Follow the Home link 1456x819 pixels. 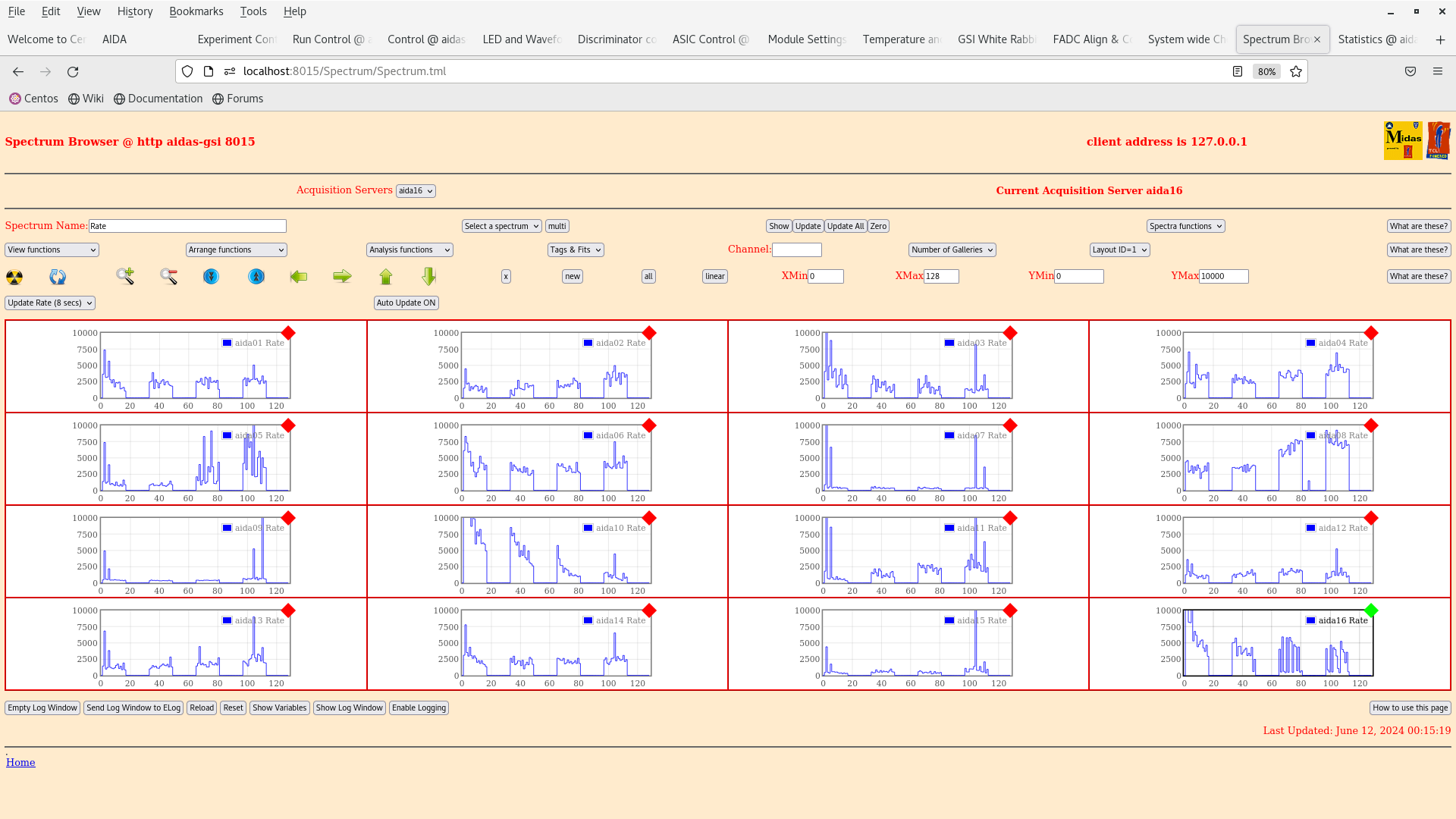(20, 762)
